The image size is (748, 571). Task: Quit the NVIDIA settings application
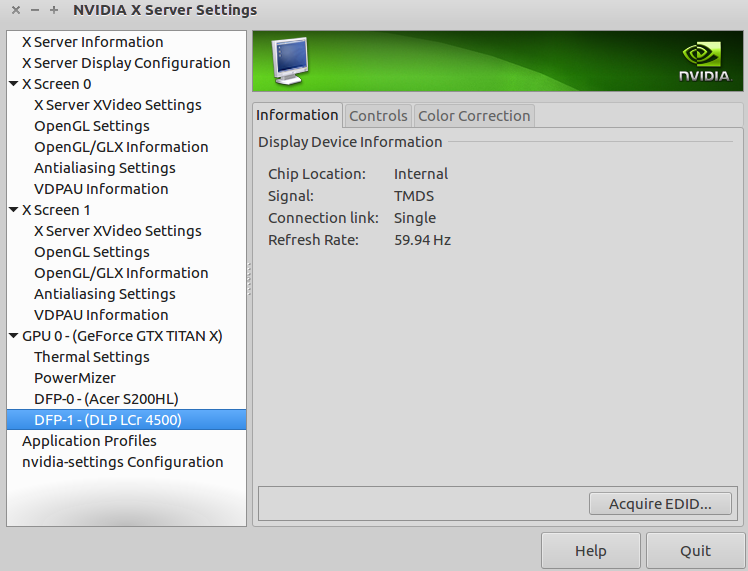(695, 551)
